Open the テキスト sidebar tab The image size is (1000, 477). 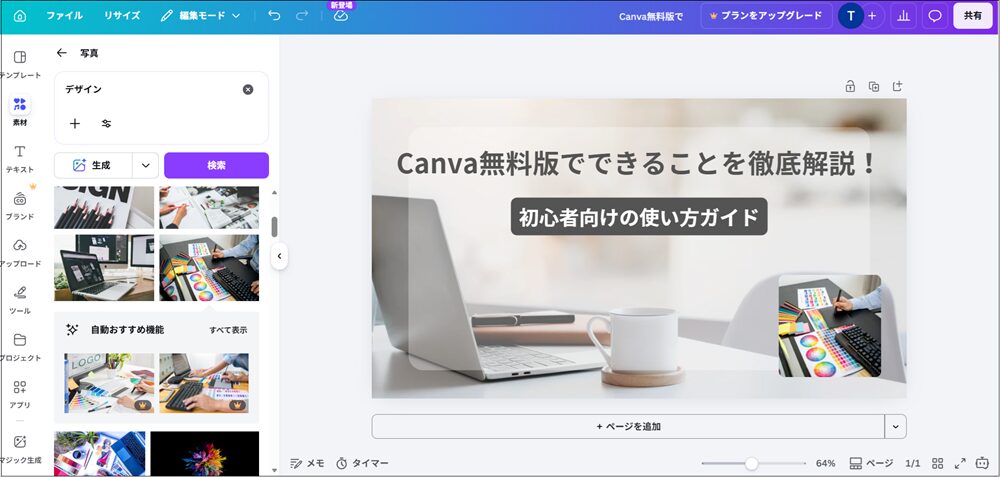point(20,159)
